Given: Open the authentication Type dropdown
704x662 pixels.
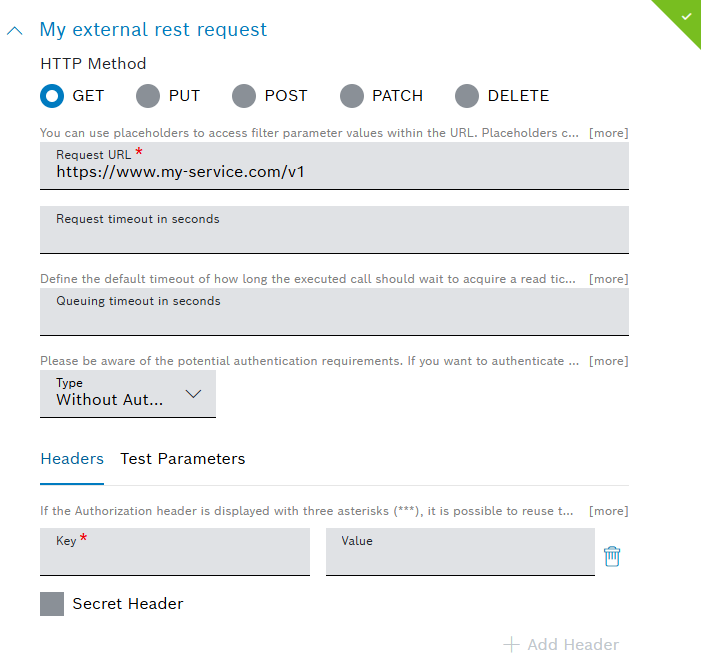Looking at the screenshot, I should click(127, 394).
